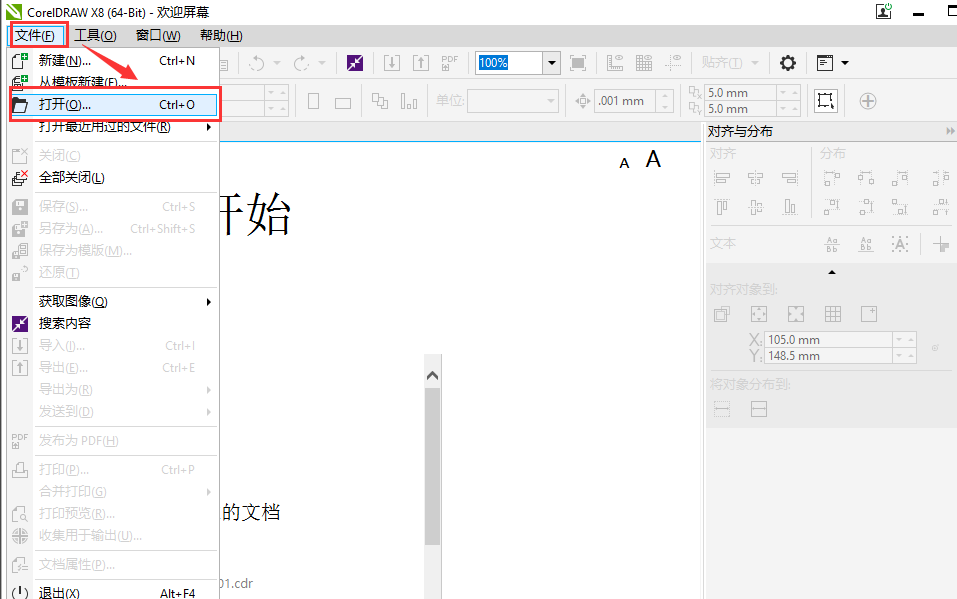Image resolution: width=957 pixels, height=599 pixels.
Task: Click the Publish to PDF toolbar icon
Action: tap(448, 62)
